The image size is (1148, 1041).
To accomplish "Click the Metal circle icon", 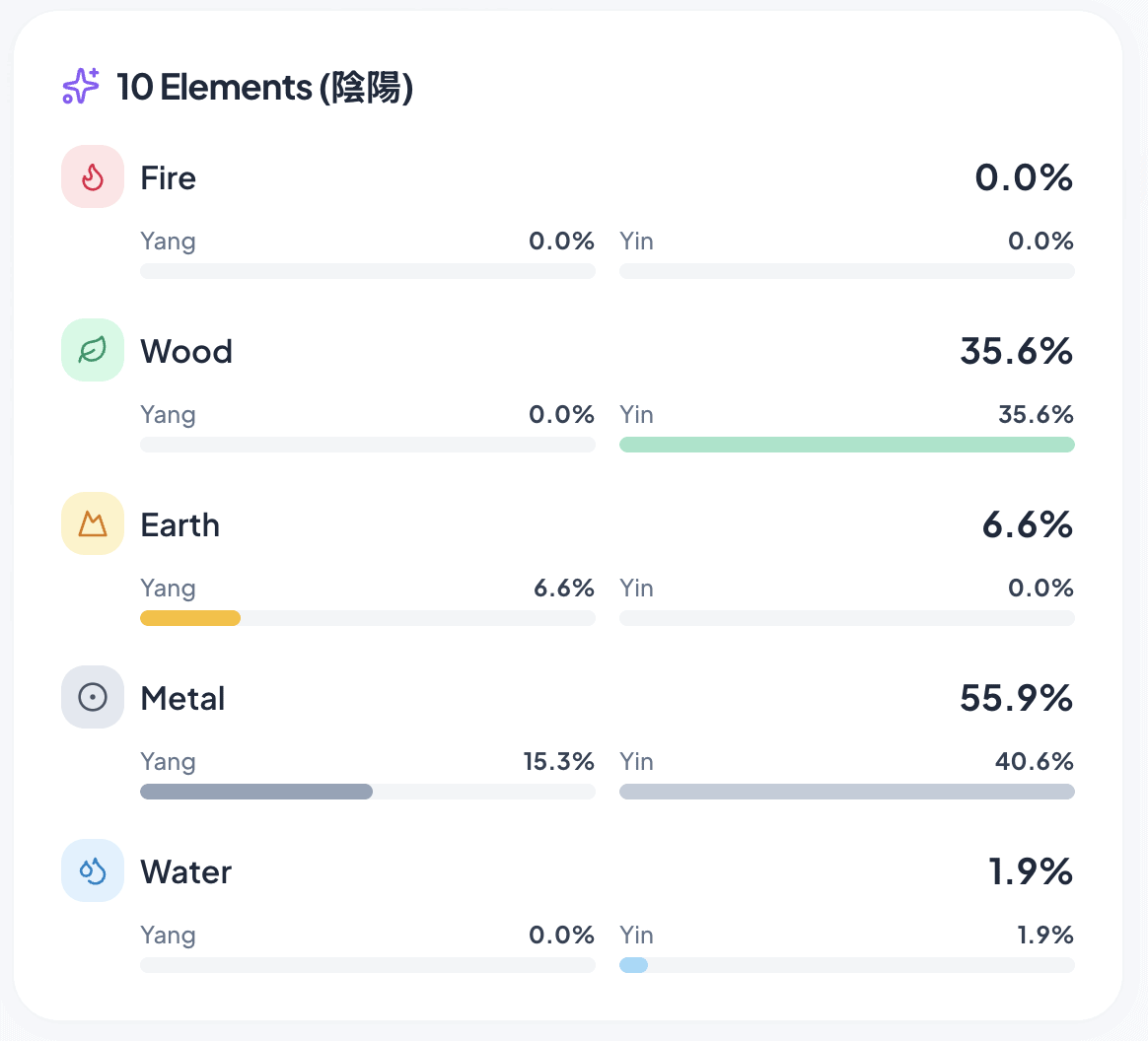I will pyautogui.click(x=93, y=697).
